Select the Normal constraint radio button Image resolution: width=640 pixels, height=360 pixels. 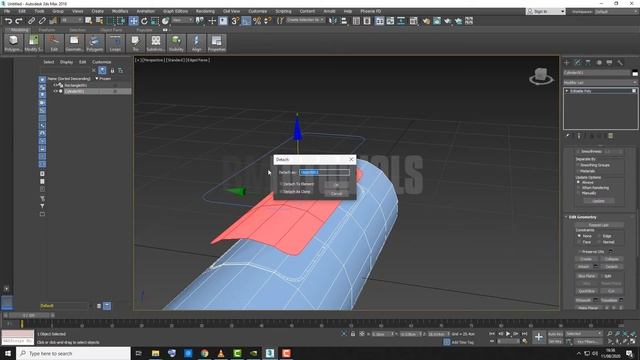[600, 242]
